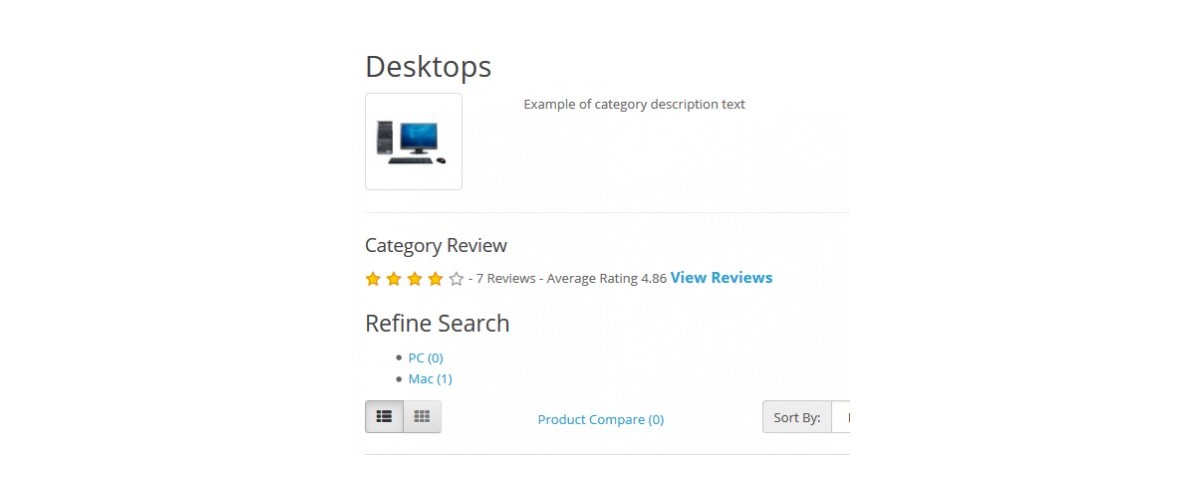
Task: Click the category description text
Action: [x=634, y=104]
